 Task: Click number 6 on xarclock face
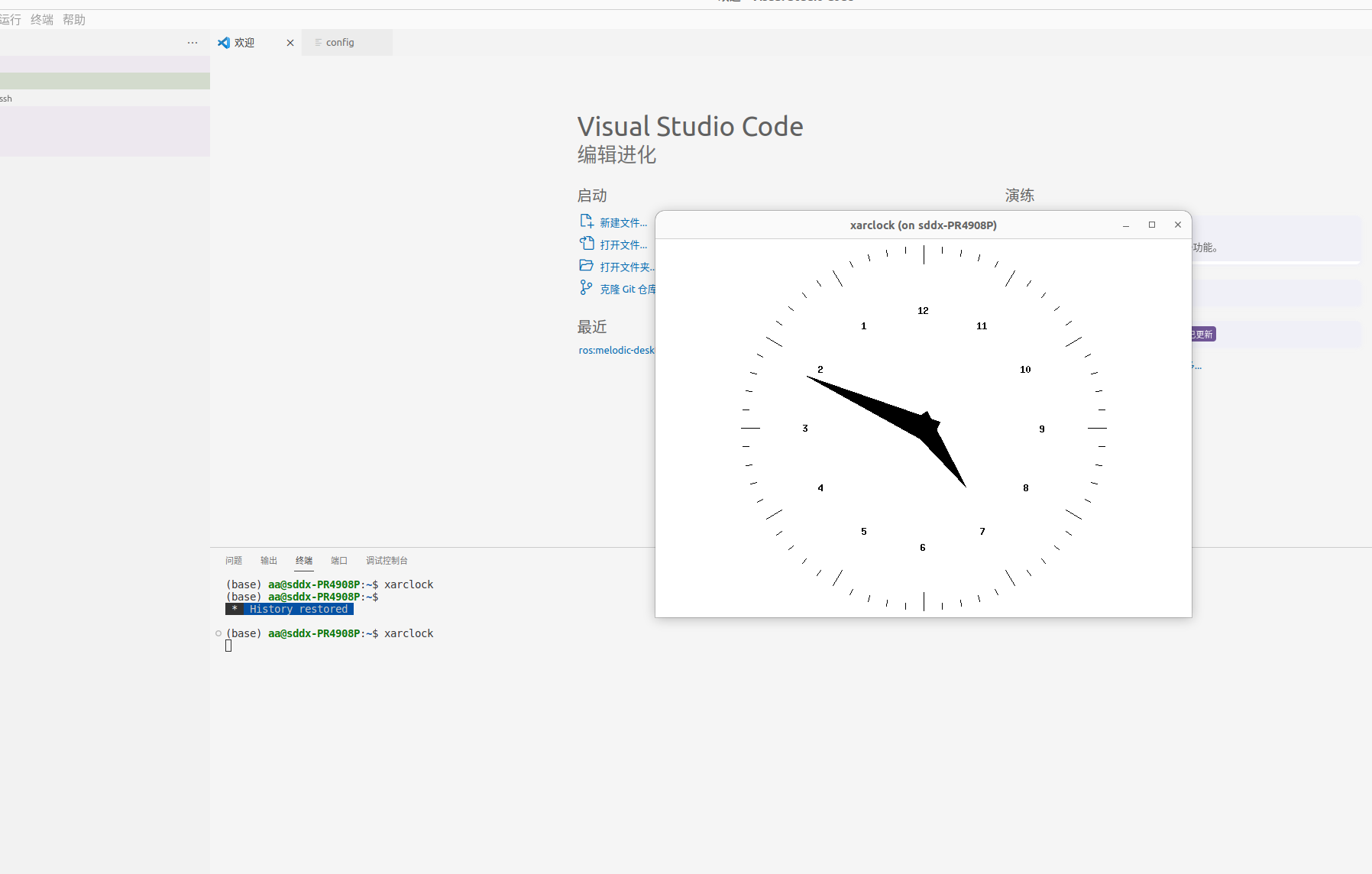coord(923,548)
